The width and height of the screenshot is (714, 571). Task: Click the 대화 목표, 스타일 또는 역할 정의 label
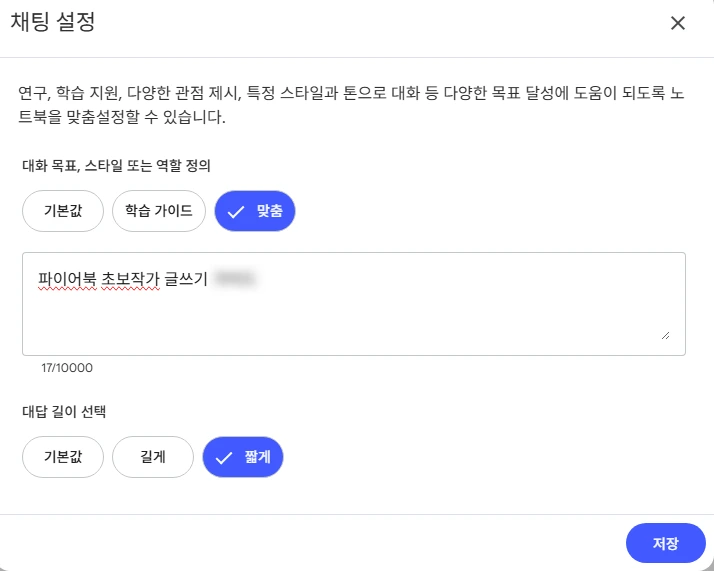[x=116, y=165]
